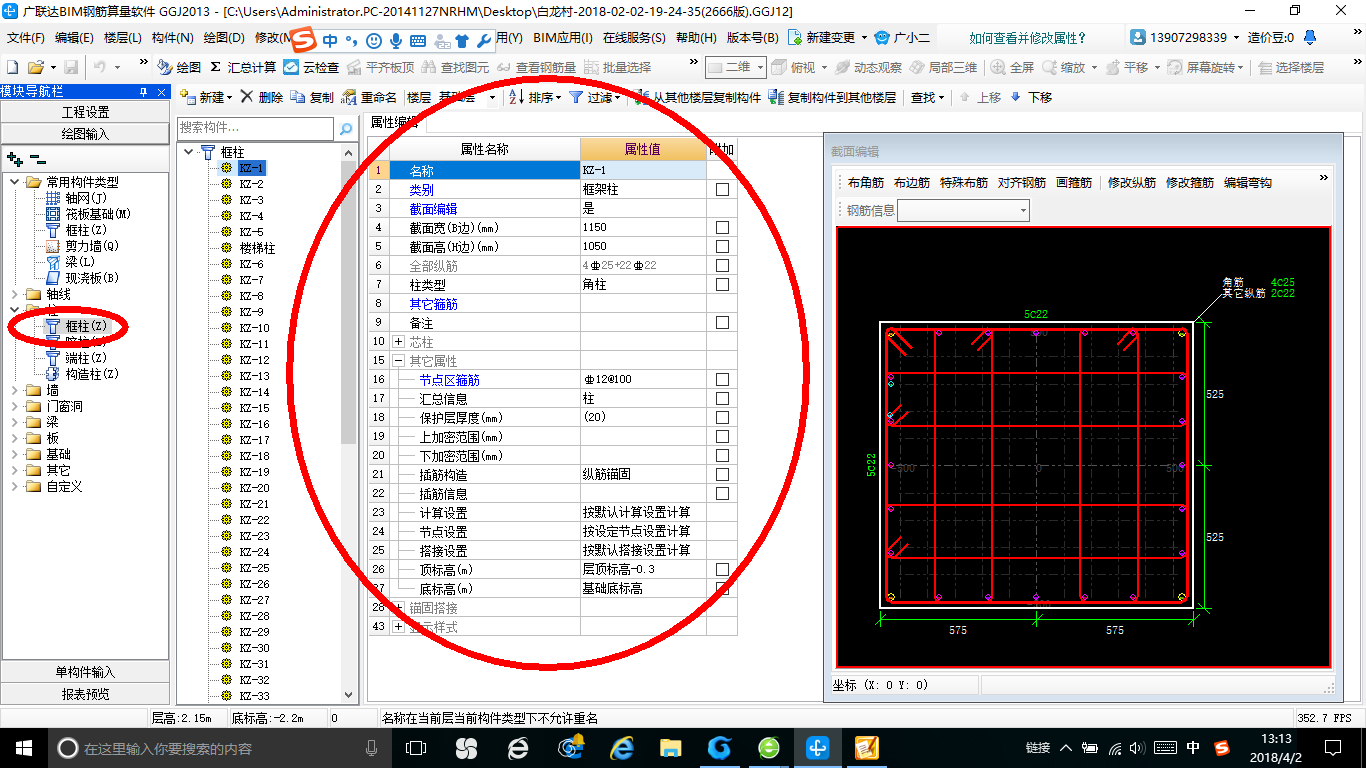Click 局部三维 partial 3D tool
The image size is (1366, 768).
click(x=943, y=67)
